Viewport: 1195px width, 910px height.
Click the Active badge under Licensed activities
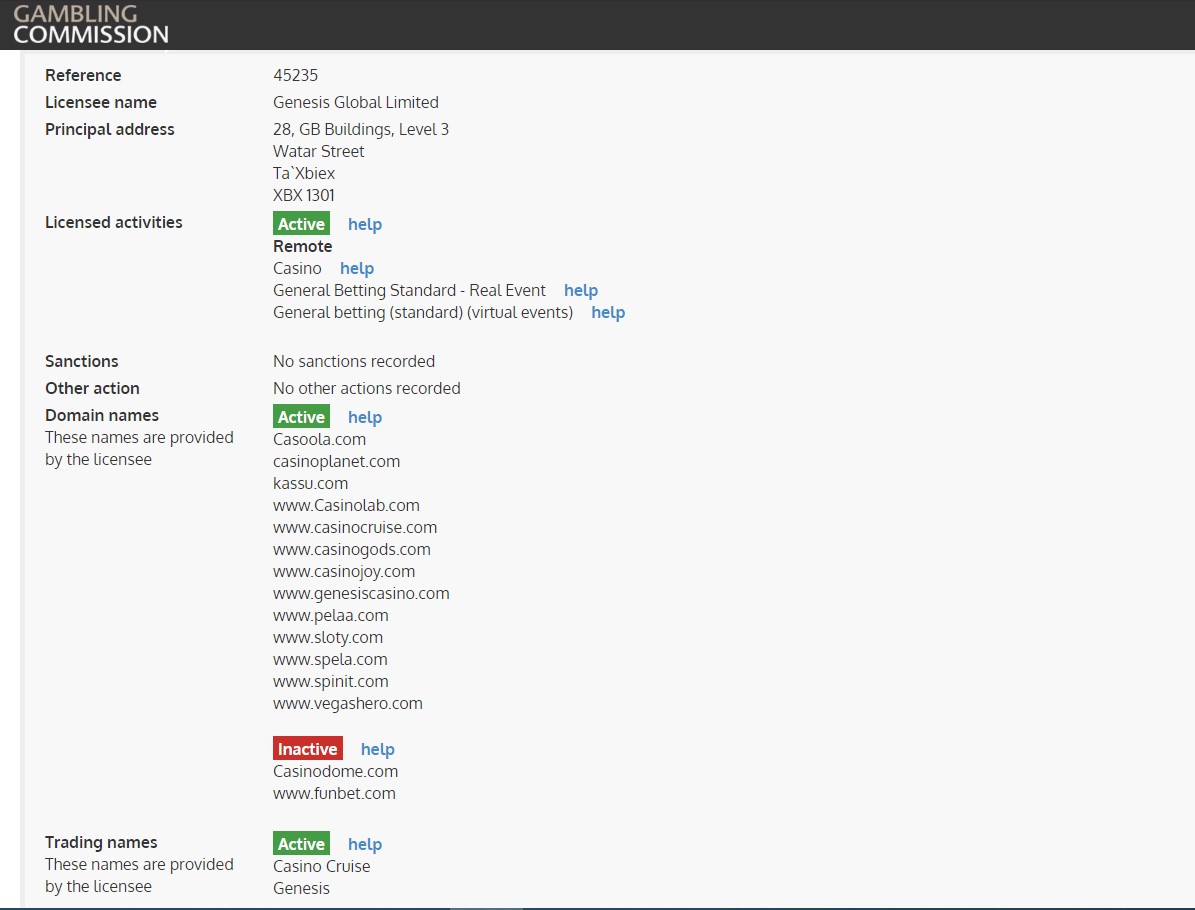301,223
